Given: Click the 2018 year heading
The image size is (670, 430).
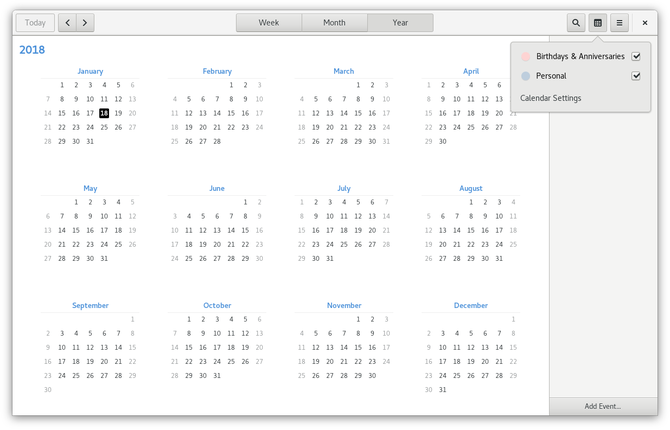Looking at the screenshot, I should pyautogui.click(x=32, y=50).
